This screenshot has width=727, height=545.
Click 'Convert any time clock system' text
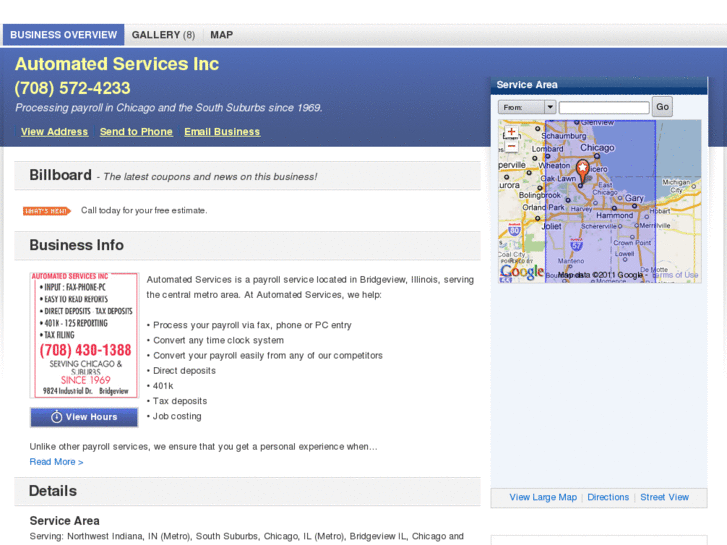(218, 340)
